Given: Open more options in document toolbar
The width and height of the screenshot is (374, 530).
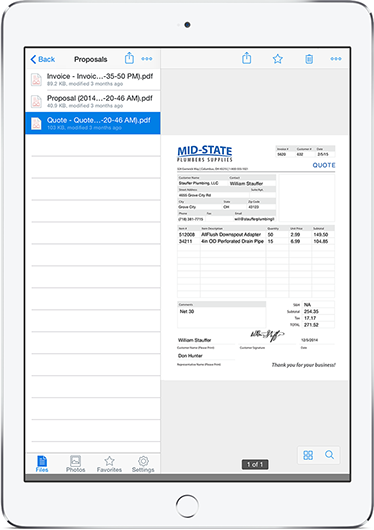Looking at the screenshot, I should pyautogui.click(x=336, y=59).
